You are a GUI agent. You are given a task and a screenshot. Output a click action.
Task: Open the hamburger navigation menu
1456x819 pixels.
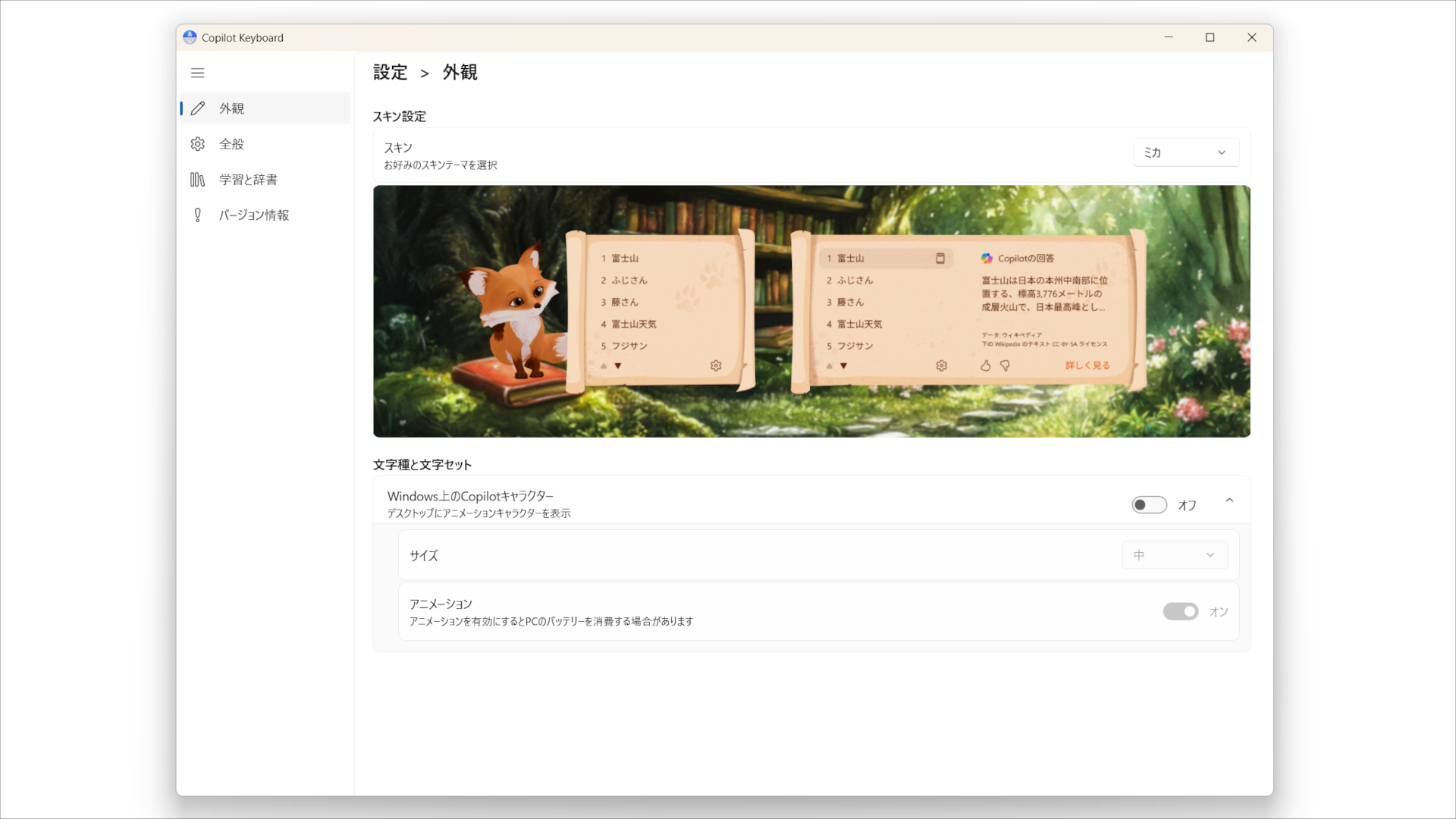click(x=198, y=73)
